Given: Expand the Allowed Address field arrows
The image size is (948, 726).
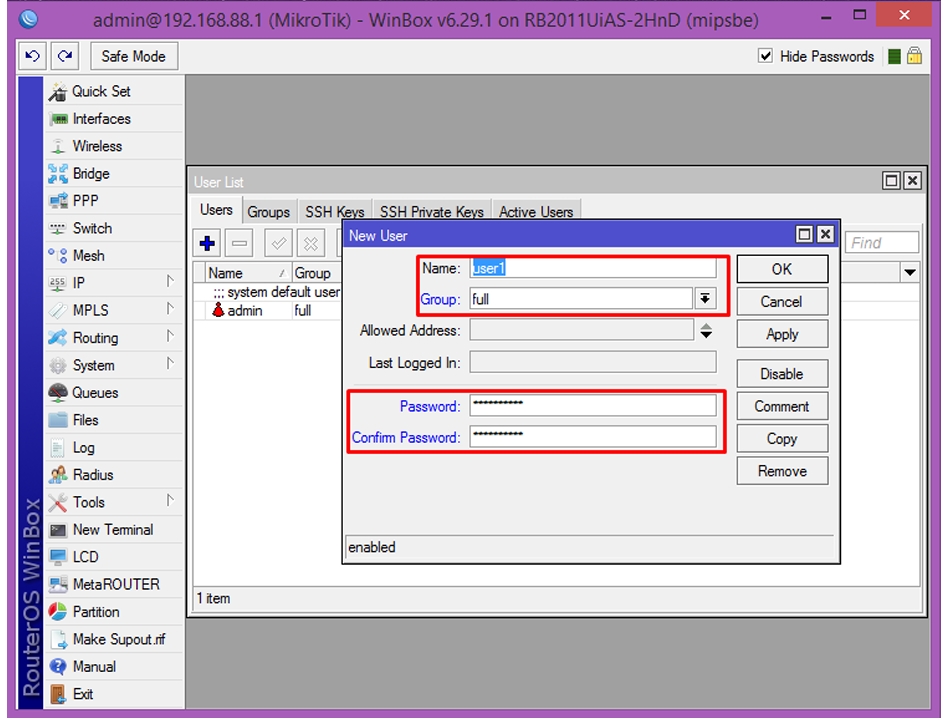Looking at the screenshot, I should (706, 331).
